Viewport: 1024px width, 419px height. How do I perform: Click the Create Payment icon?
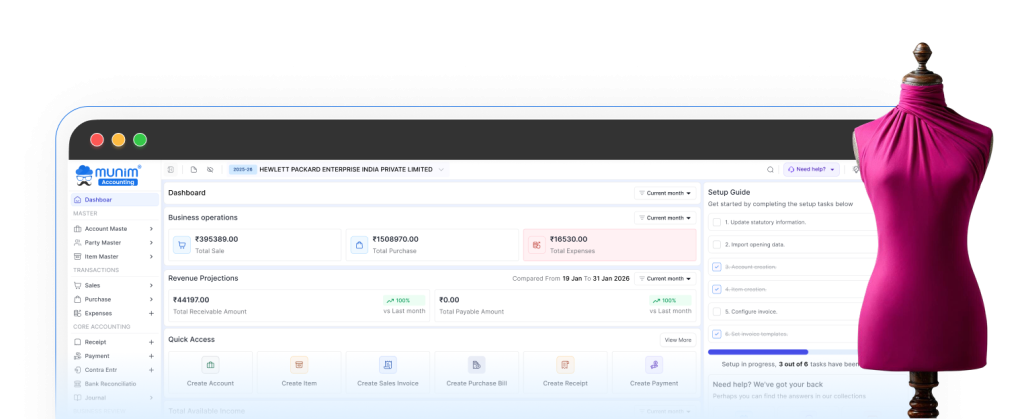point(654,365)
